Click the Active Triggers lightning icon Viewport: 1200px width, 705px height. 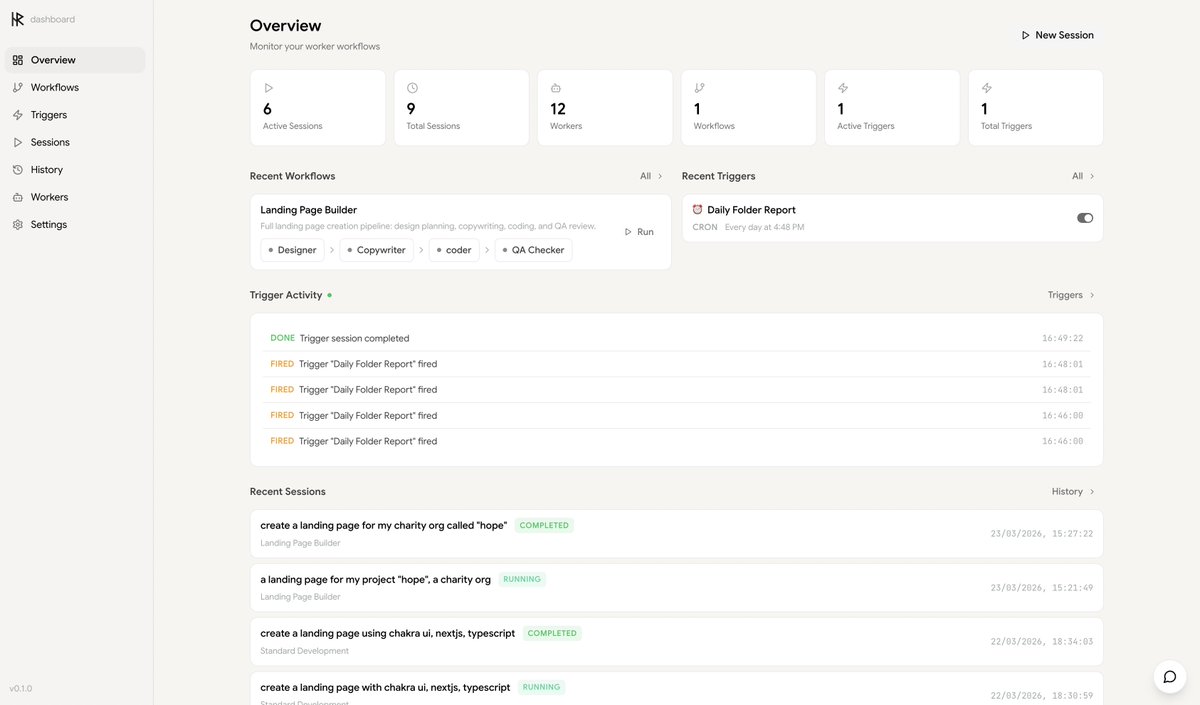pos(843,88)
